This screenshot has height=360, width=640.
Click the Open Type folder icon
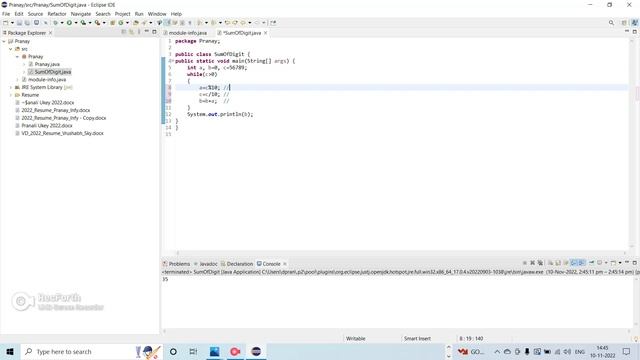coord(136,23)
